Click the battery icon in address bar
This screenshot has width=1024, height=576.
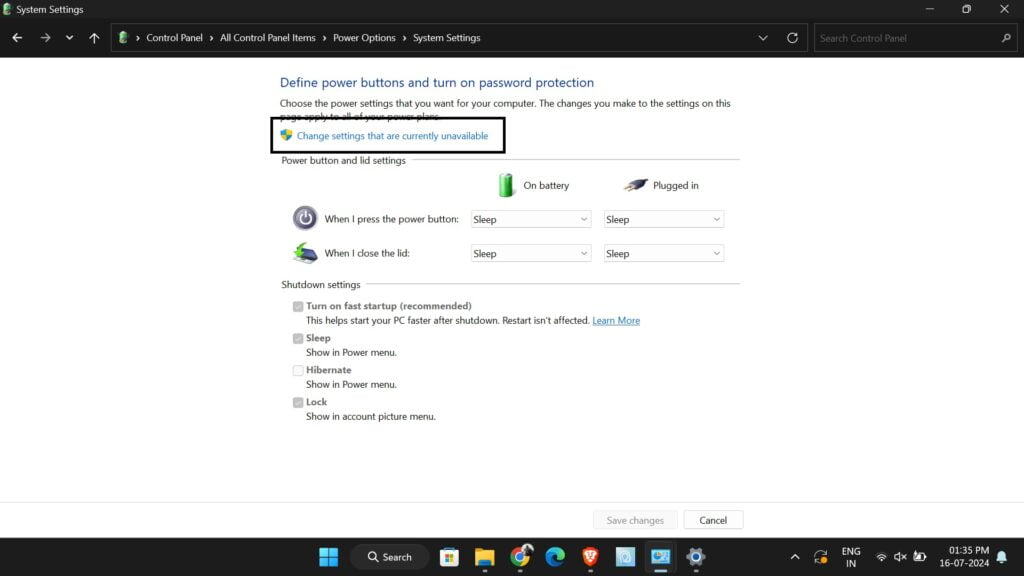[x=123, y=38]
